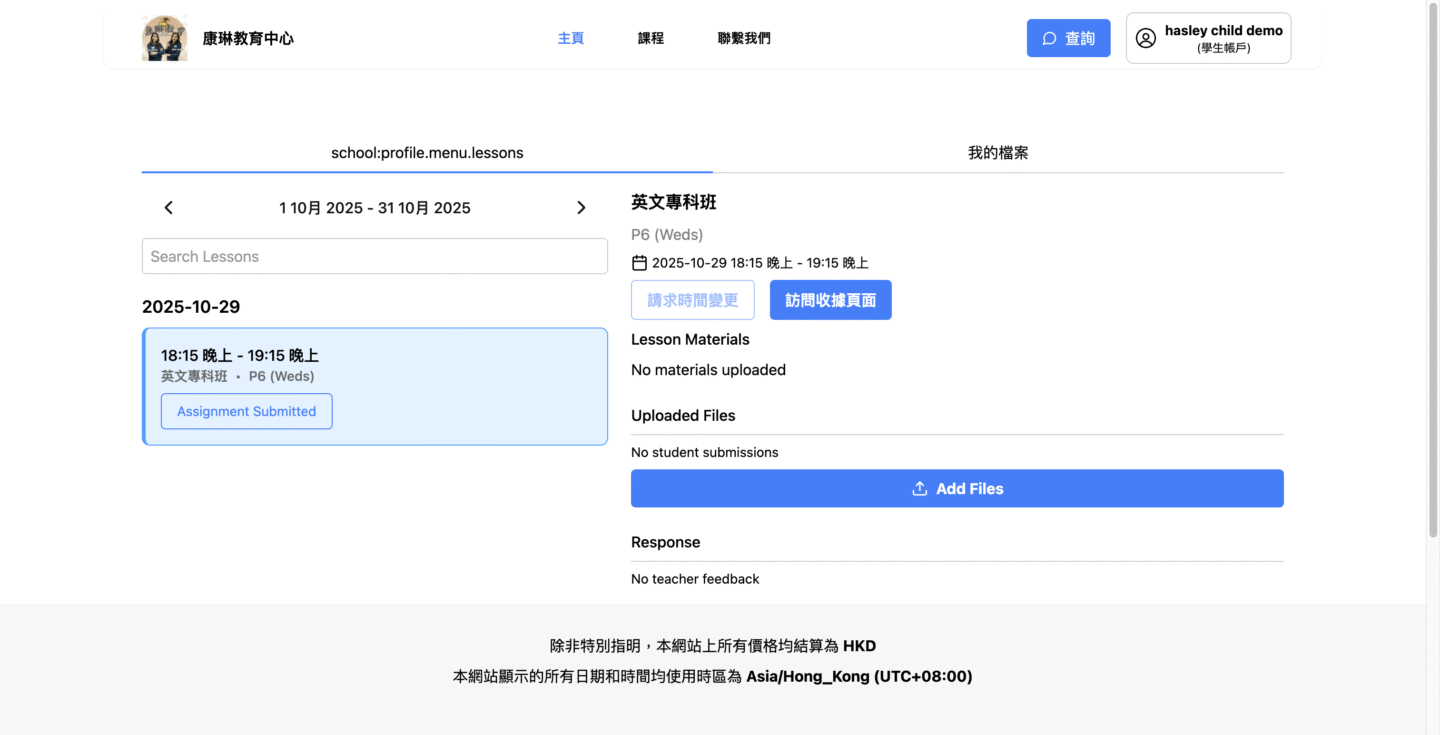Click the user avatar icon
Viewport: 1440px width, 735px height.
[x=1146, y=38]
